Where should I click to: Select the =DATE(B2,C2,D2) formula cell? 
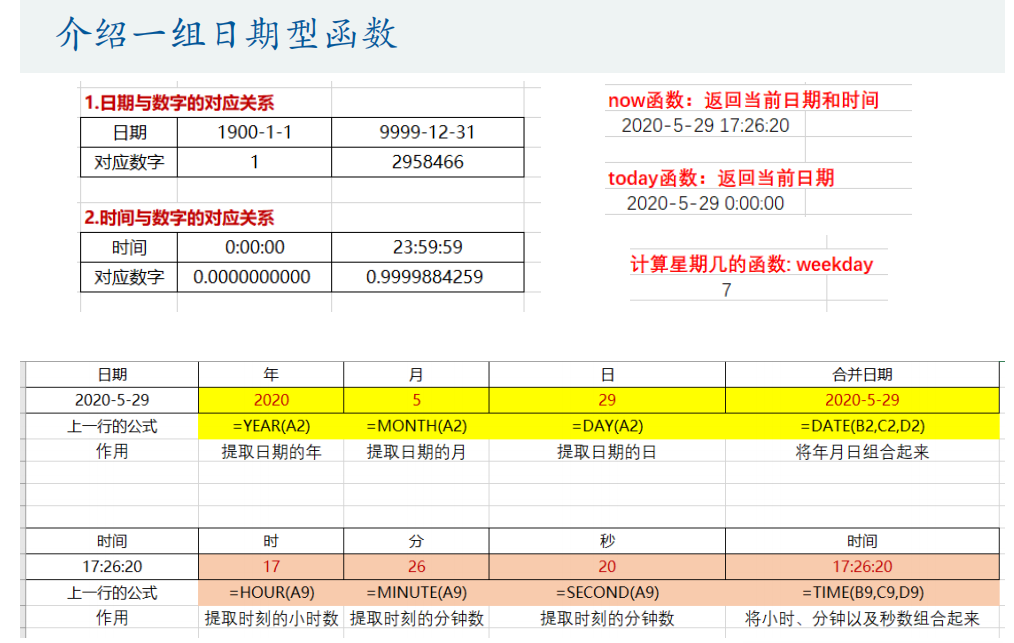coord(862,426)
